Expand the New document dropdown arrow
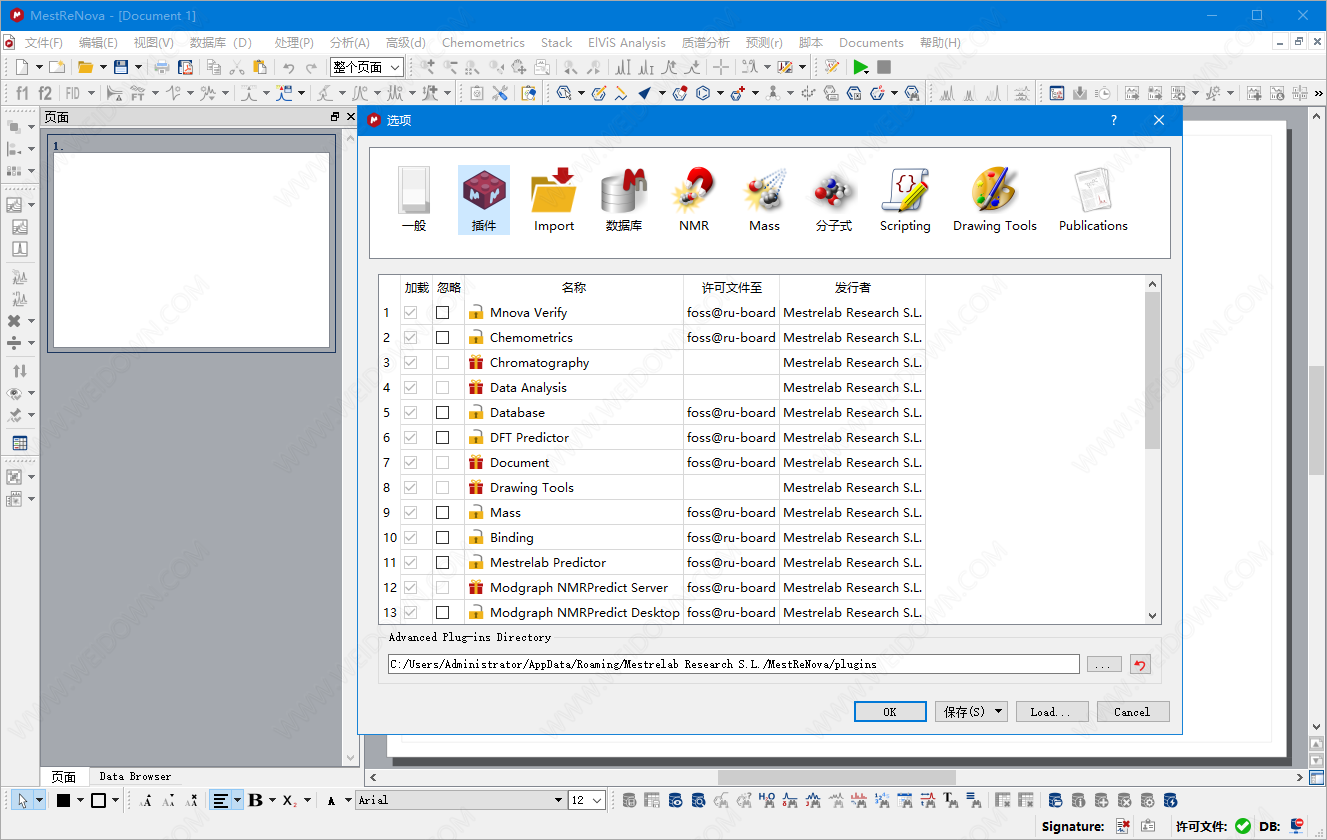 [39, 67]
